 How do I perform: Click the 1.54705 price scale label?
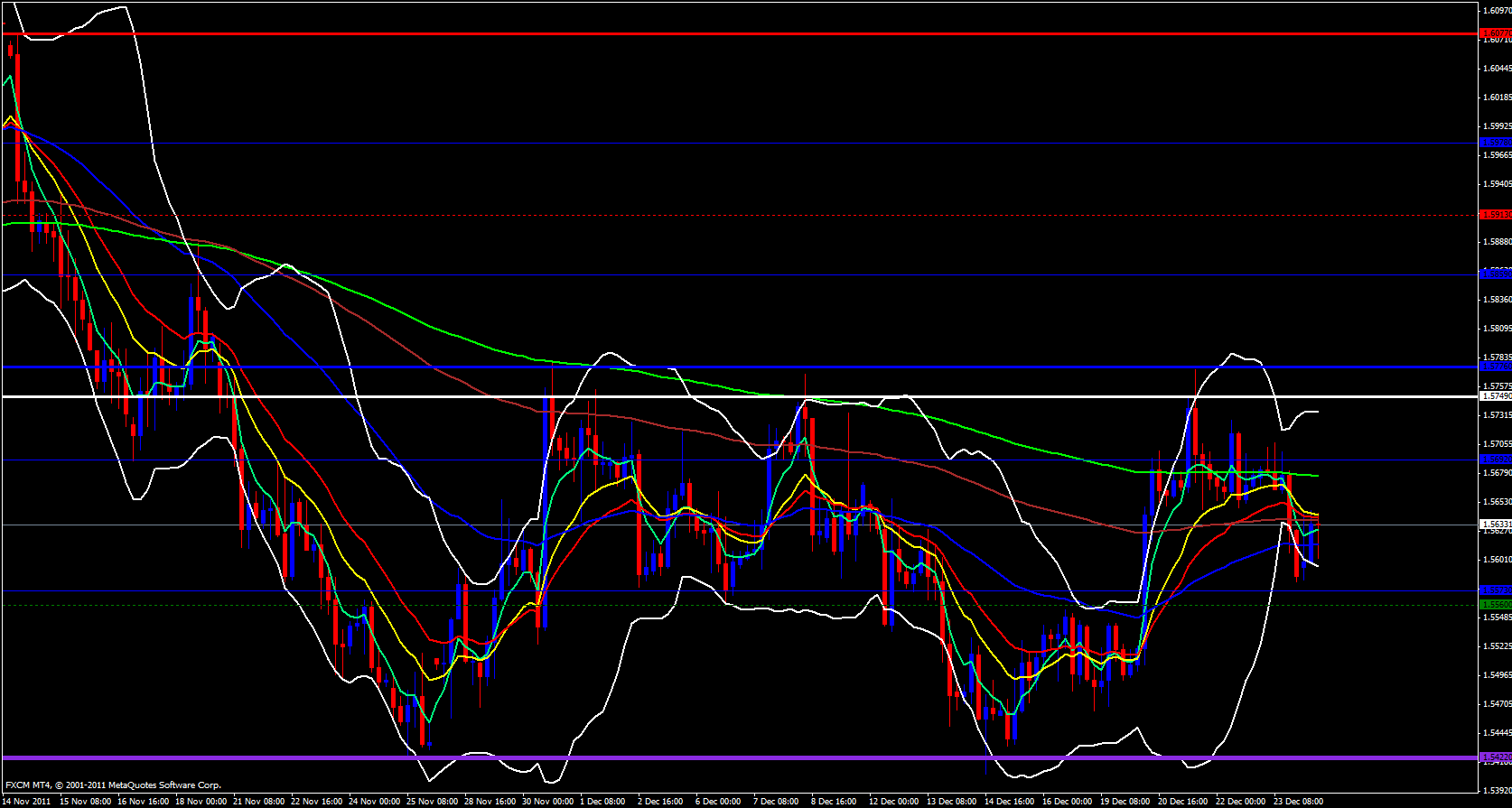[1497, 704]
